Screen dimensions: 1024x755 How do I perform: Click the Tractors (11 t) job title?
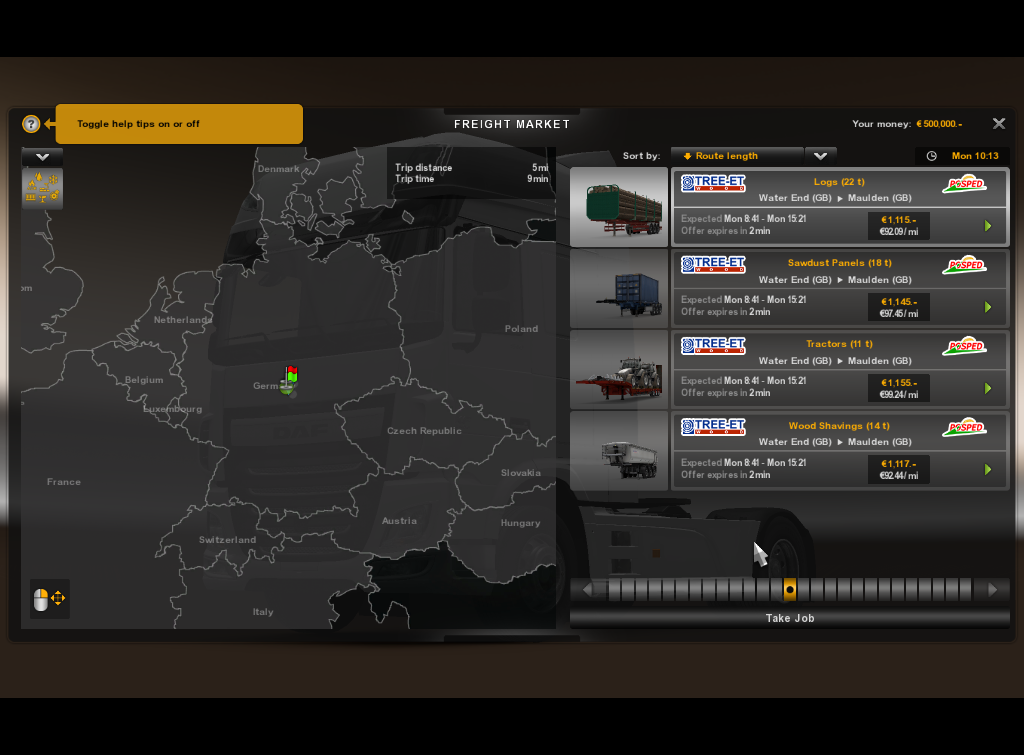point(839,344)
